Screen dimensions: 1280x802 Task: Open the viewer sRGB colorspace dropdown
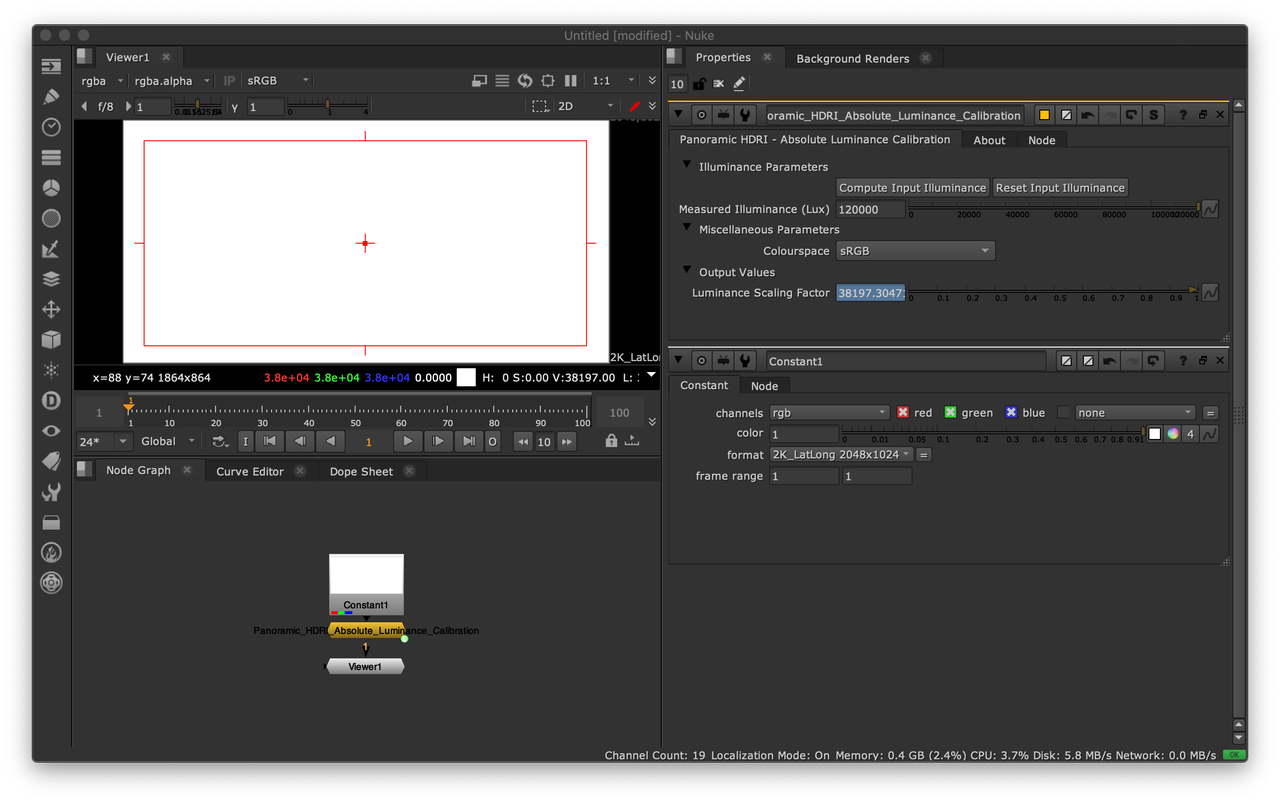(x=278, y=80)
